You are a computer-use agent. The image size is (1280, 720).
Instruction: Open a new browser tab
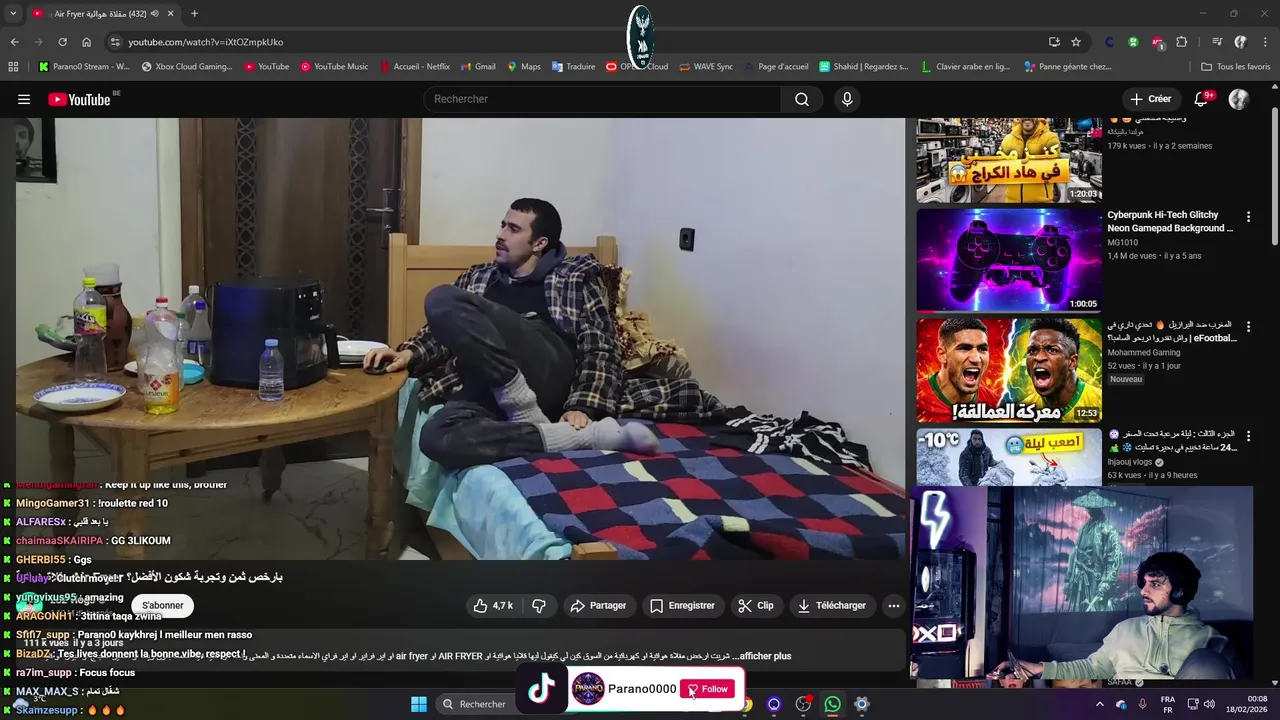[x=194, y=13]
